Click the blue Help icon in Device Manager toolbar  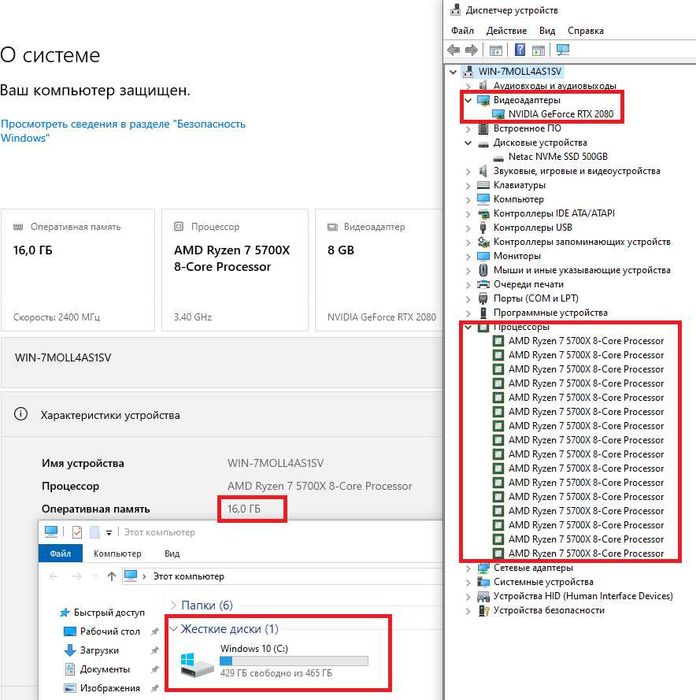point(520,50)
